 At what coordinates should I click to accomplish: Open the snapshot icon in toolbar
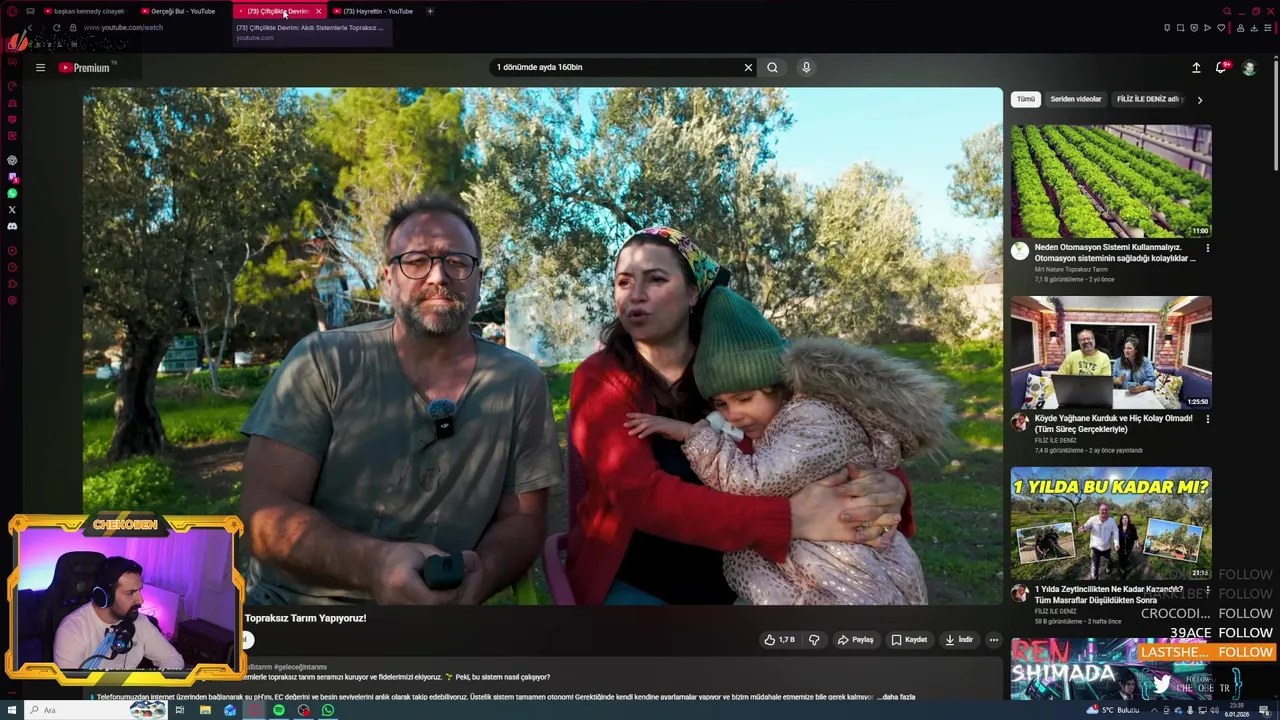1181,28
